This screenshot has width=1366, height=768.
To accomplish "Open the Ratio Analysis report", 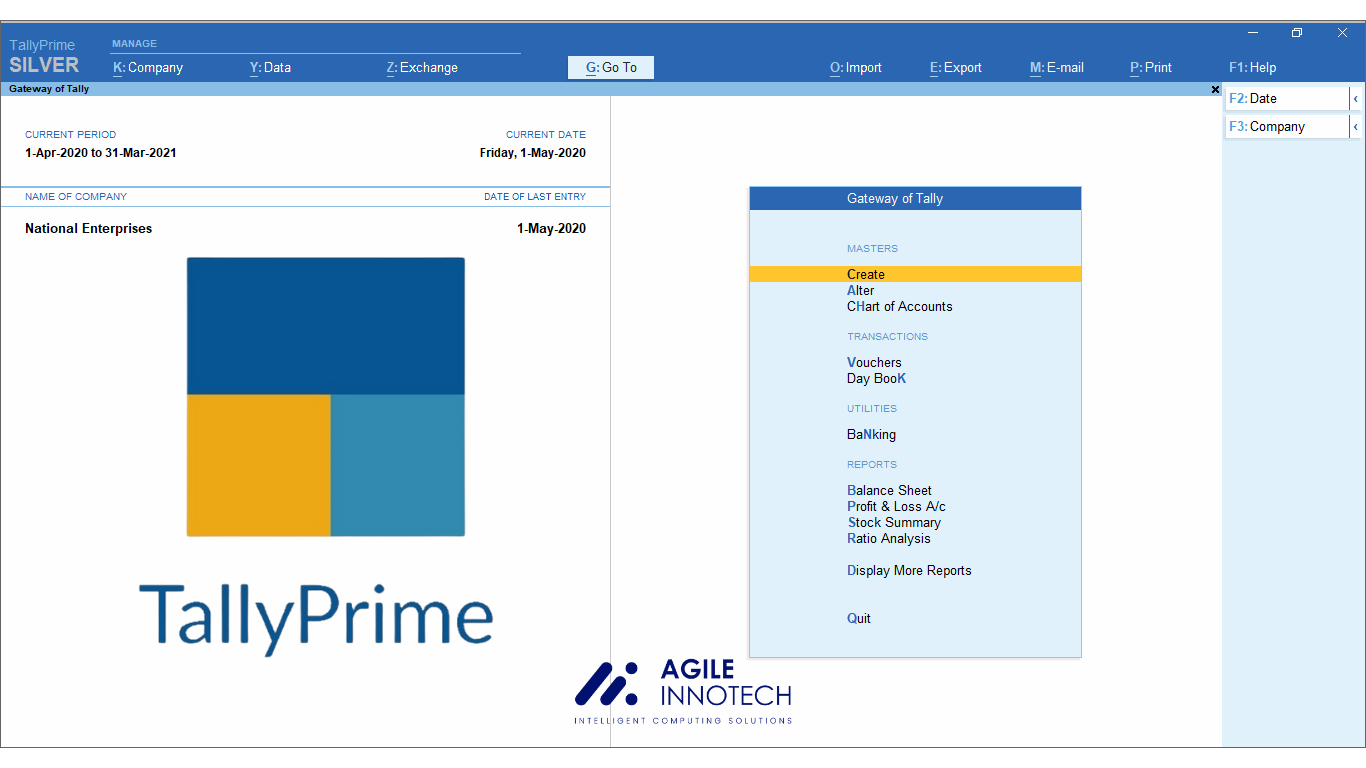I will (889, 538).
